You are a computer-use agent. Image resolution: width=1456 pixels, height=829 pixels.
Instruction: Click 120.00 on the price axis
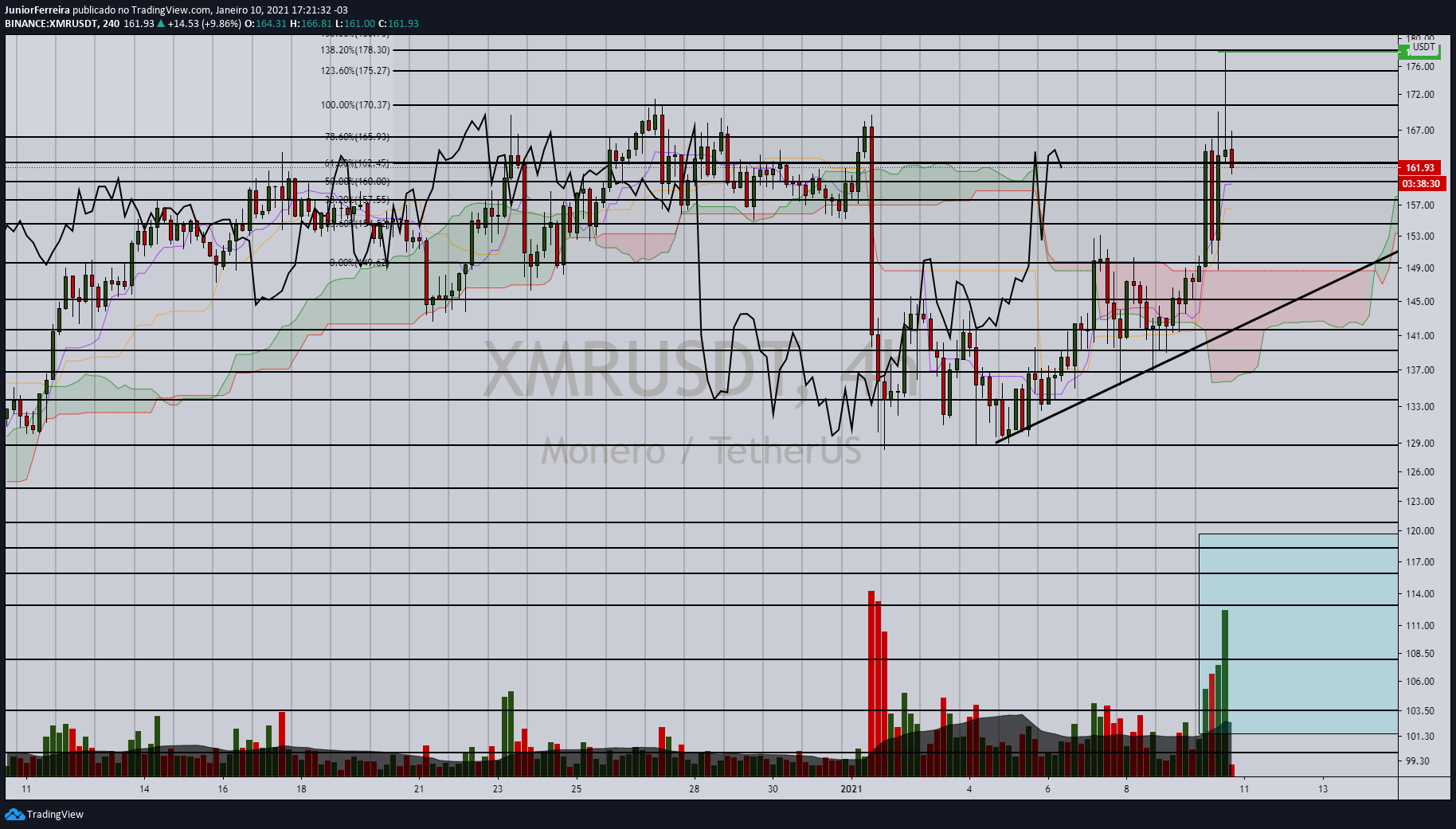[1420, 531]
